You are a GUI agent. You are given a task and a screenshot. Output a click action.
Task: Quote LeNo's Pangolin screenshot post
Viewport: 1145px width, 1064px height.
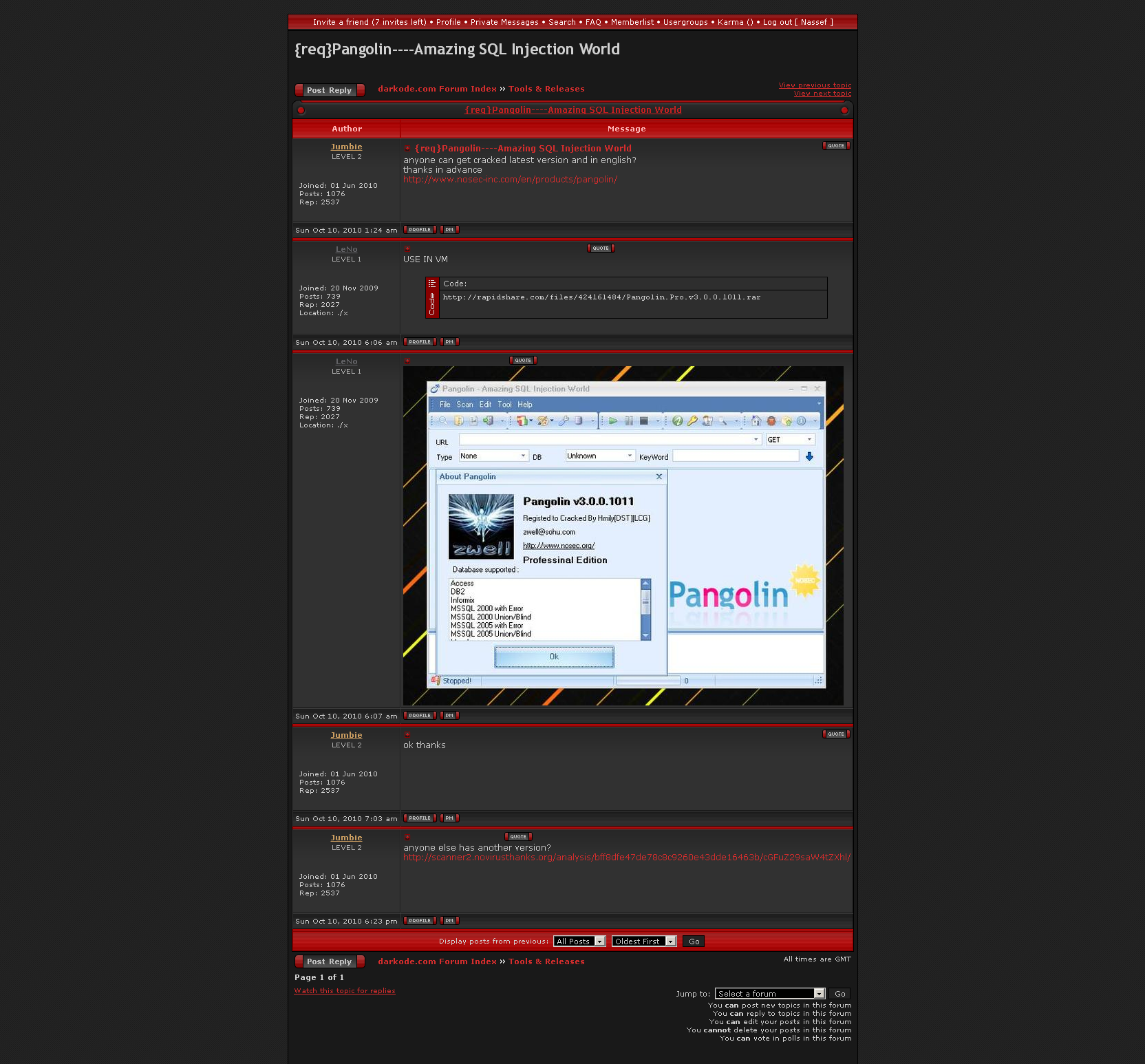pos(523,361)
